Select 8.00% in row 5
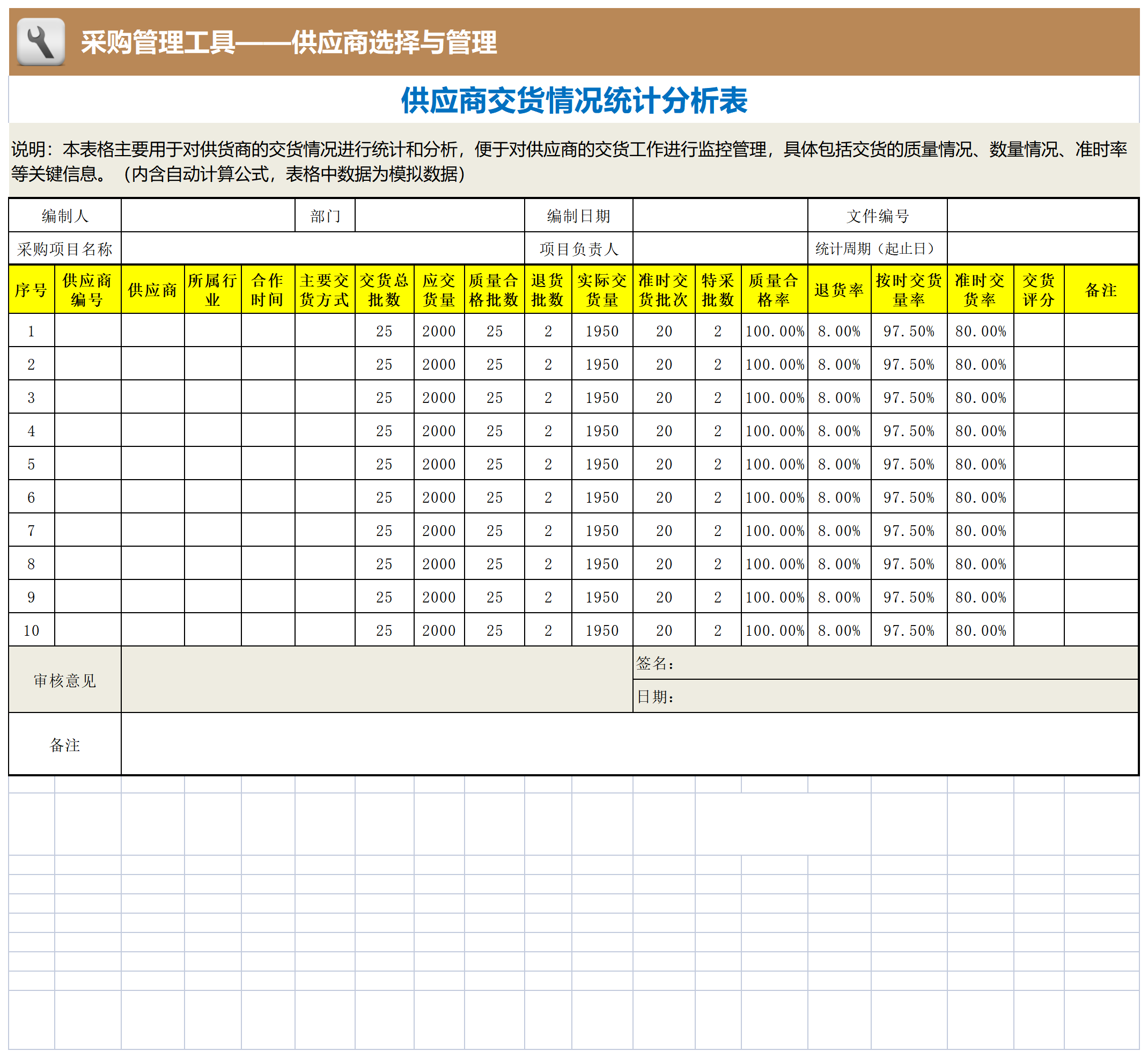 coord(839,463)
